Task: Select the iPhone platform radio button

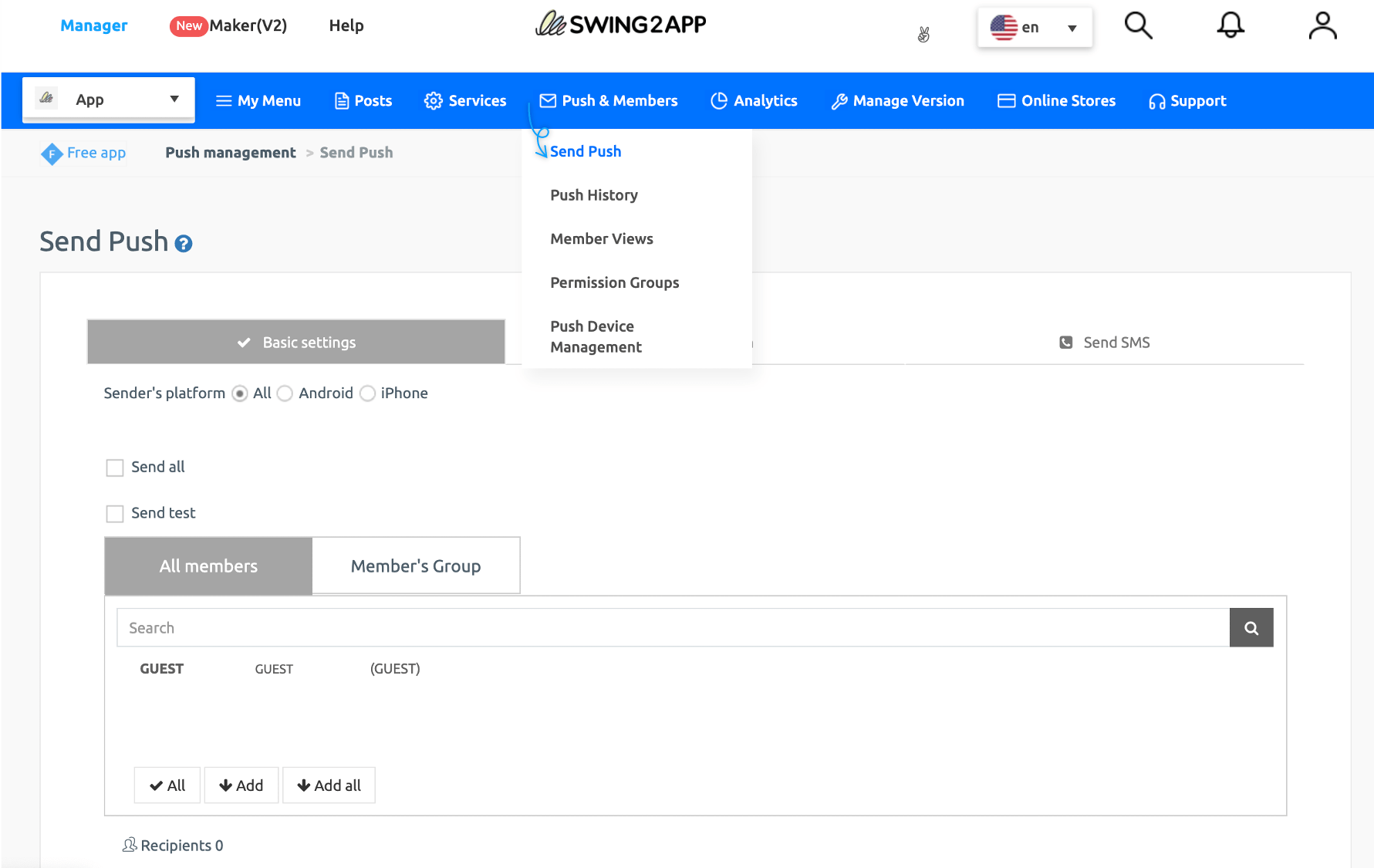Action: pyautogui.click(x=368, y=393)
